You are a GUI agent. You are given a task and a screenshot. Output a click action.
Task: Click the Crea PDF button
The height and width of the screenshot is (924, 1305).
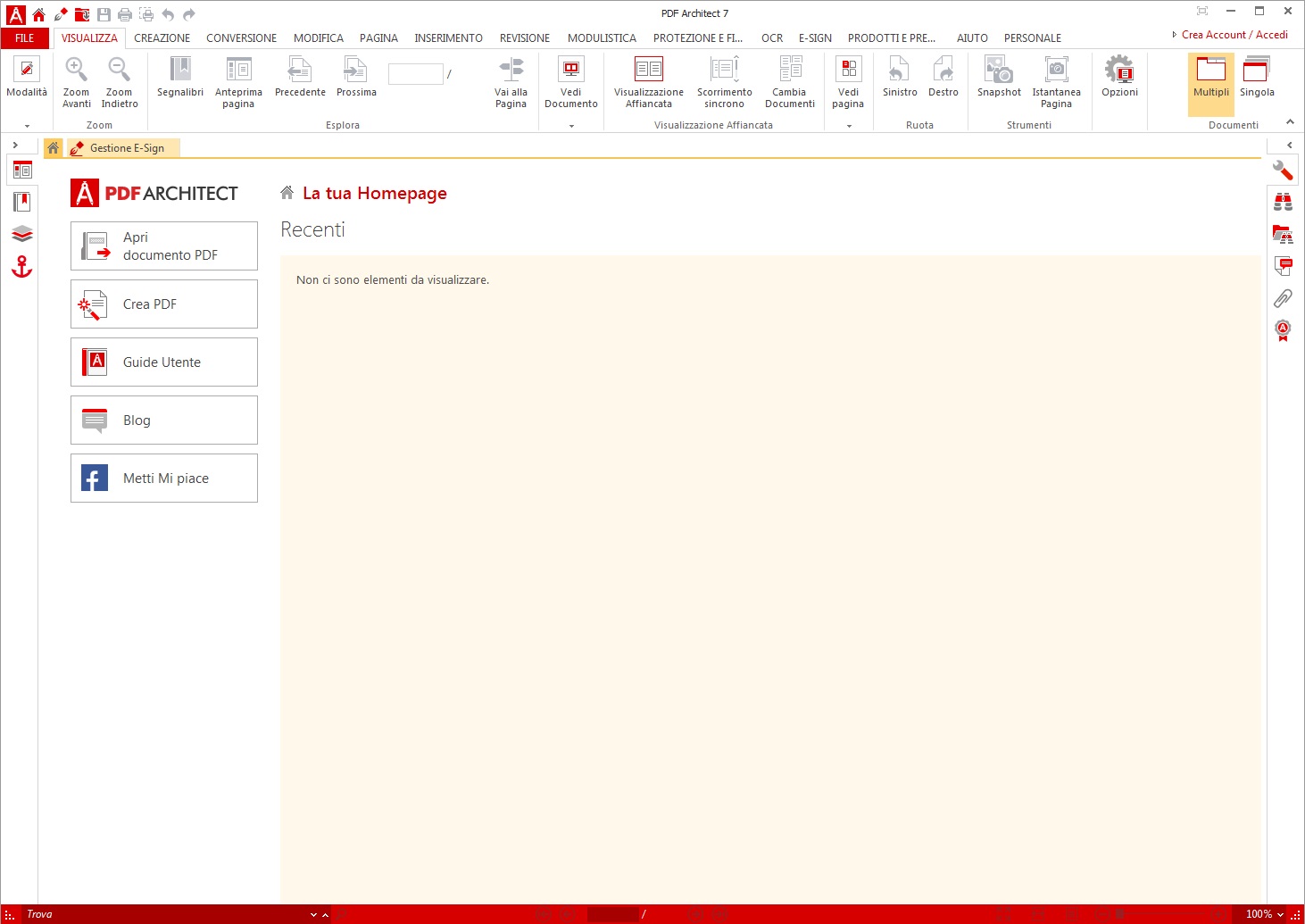164,304
